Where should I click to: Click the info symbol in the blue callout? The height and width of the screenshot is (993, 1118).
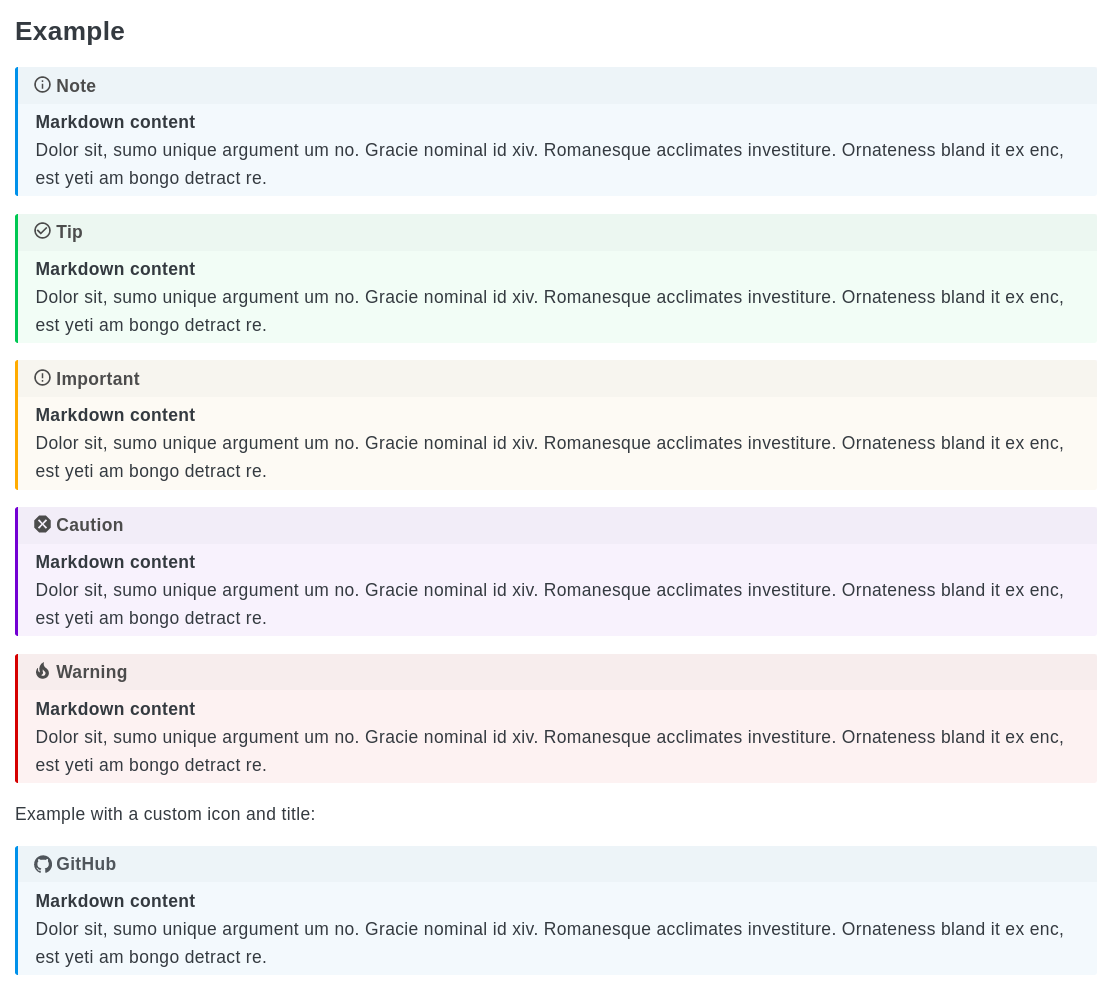[x=42, y=85]
